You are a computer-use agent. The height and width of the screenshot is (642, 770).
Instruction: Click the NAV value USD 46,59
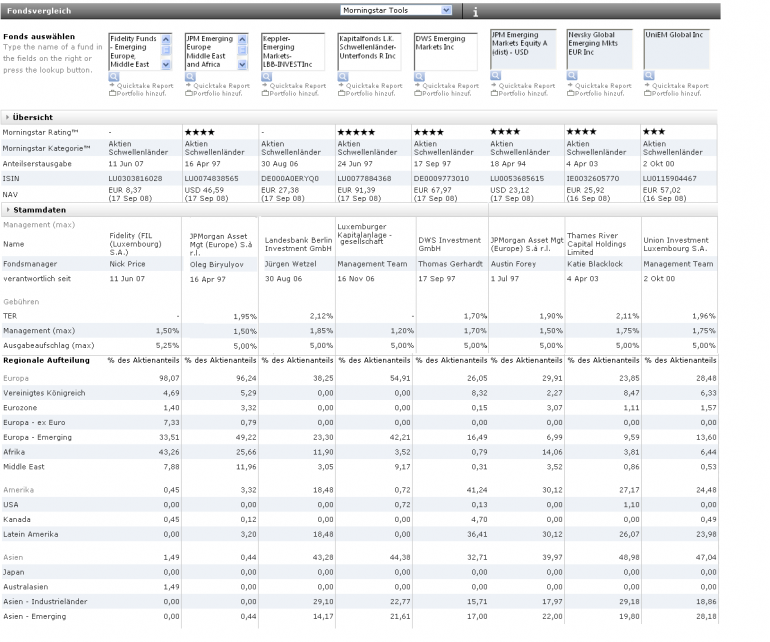204,190
